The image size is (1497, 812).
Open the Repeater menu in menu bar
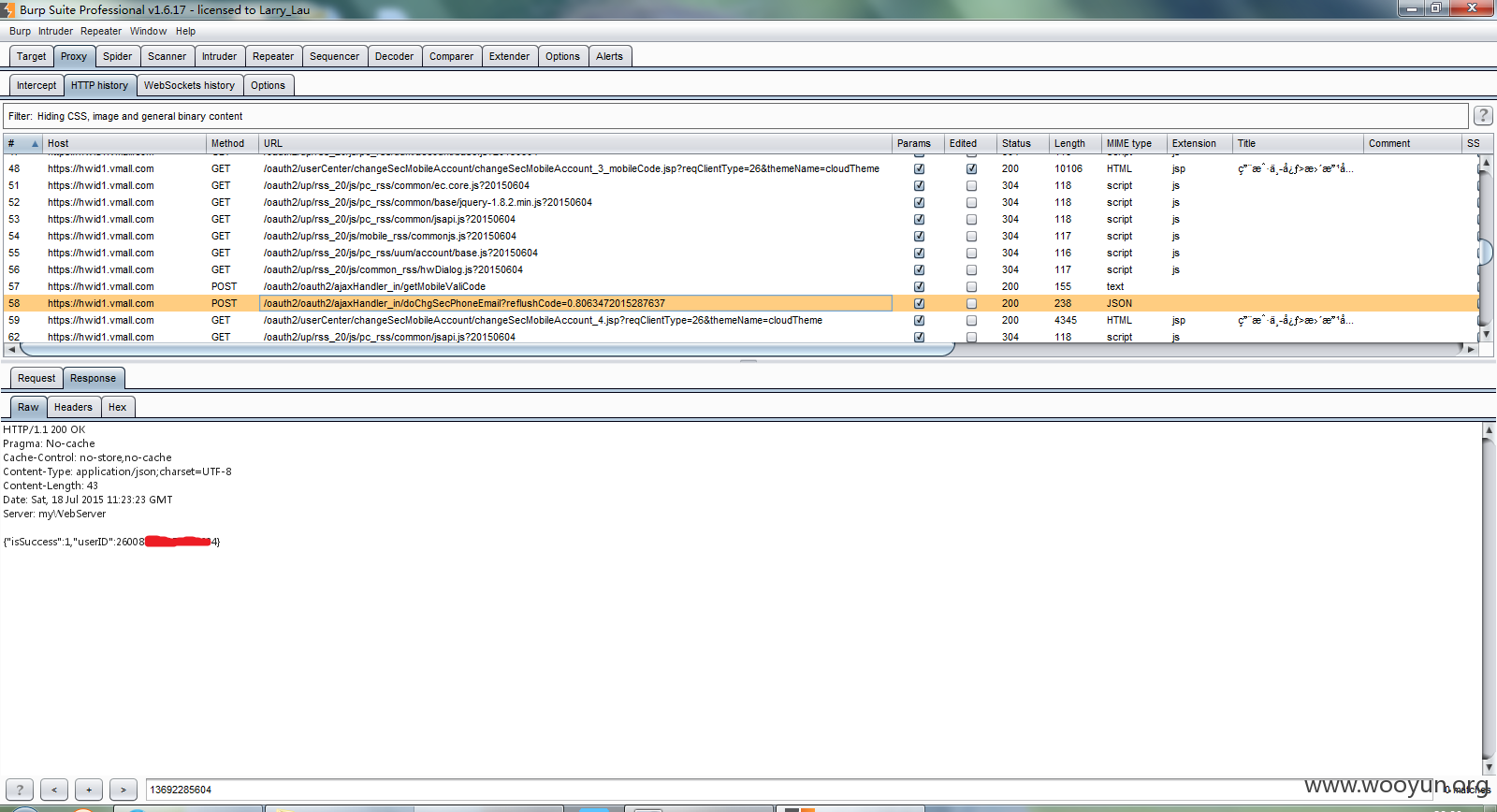pos(101,31)
